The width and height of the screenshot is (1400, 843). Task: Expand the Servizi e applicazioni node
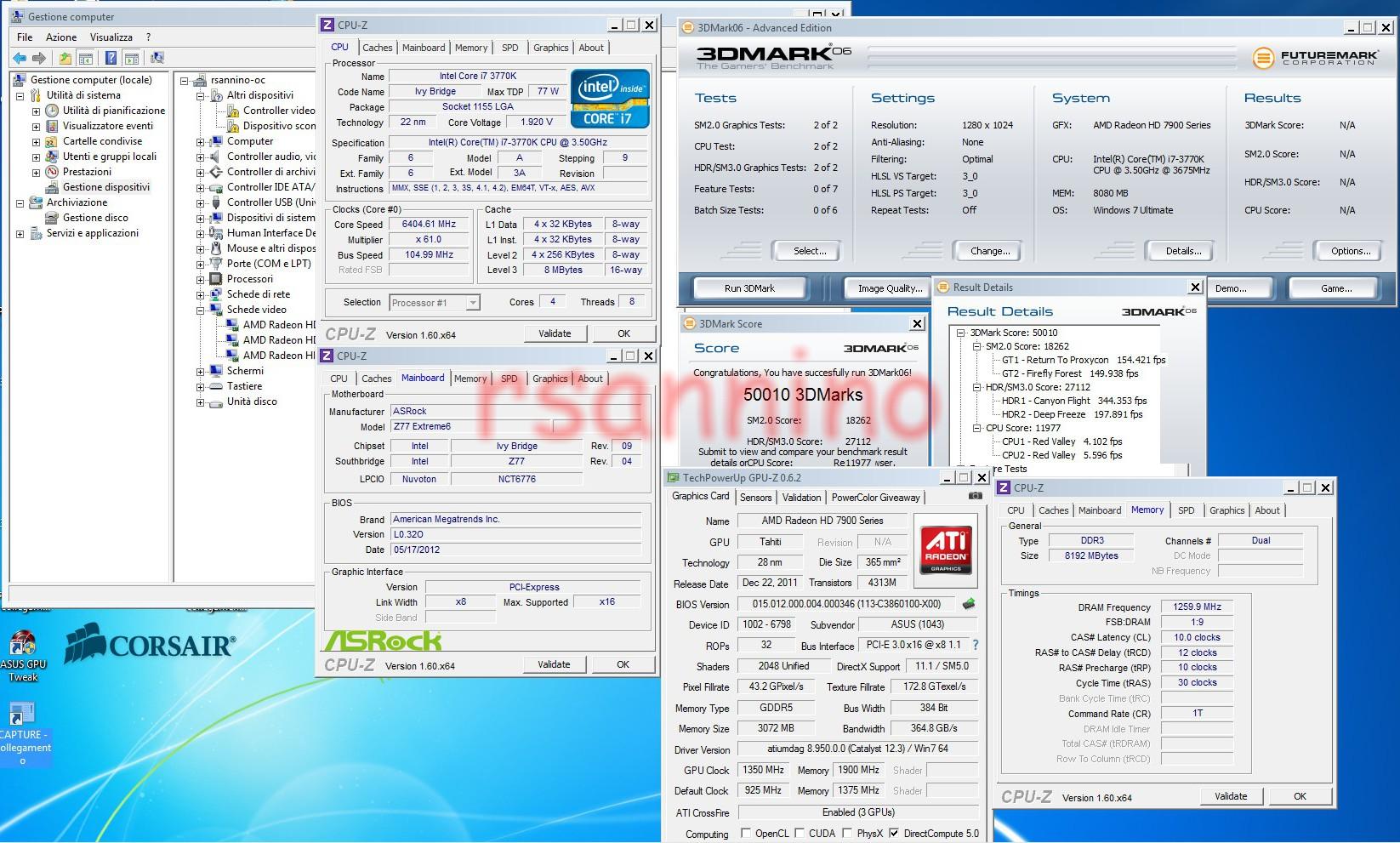tap(20, 234)
